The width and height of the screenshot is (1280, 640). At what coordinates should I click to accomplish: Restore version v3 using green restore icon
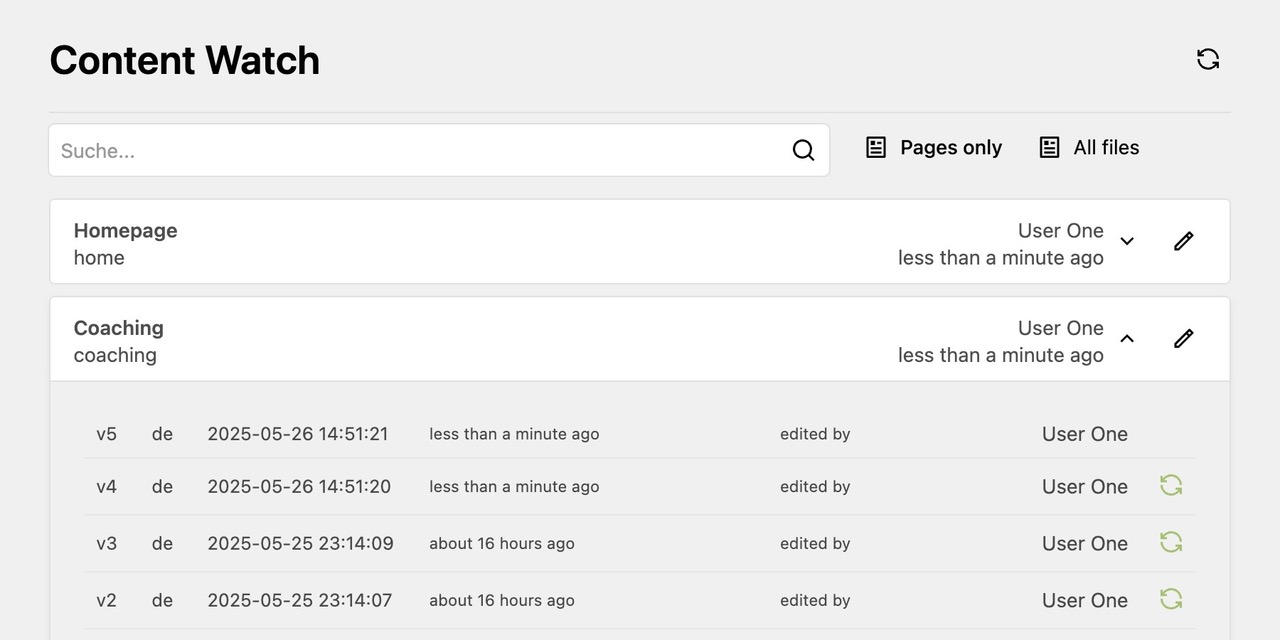pos(1171,542)
